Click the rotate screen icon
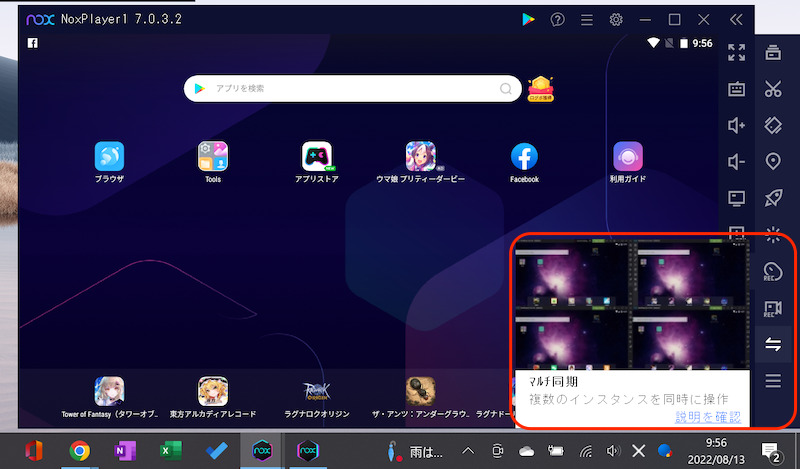This screenshot has width=800, height=469. [772, 125]
